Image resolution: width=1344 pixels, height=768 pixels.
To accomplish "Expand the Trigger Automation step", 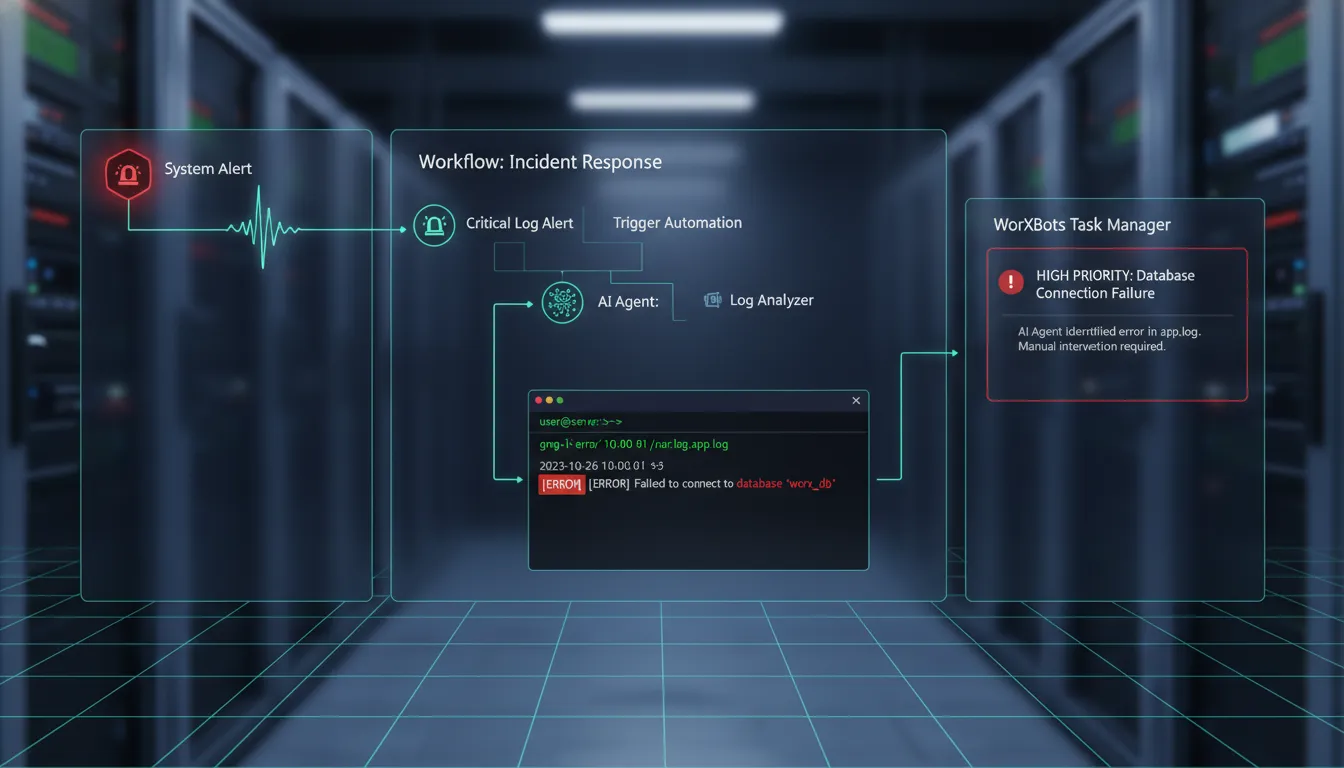I will 677,222.
